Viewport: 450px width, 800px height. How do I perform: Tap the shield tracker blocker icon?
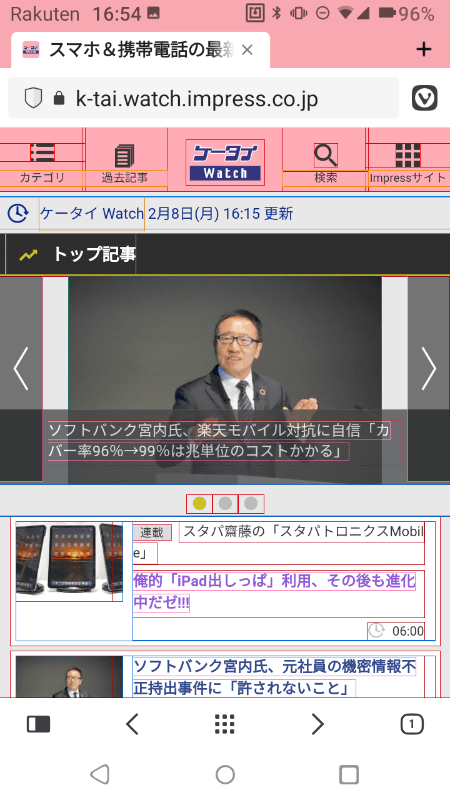tap(33, 98)
